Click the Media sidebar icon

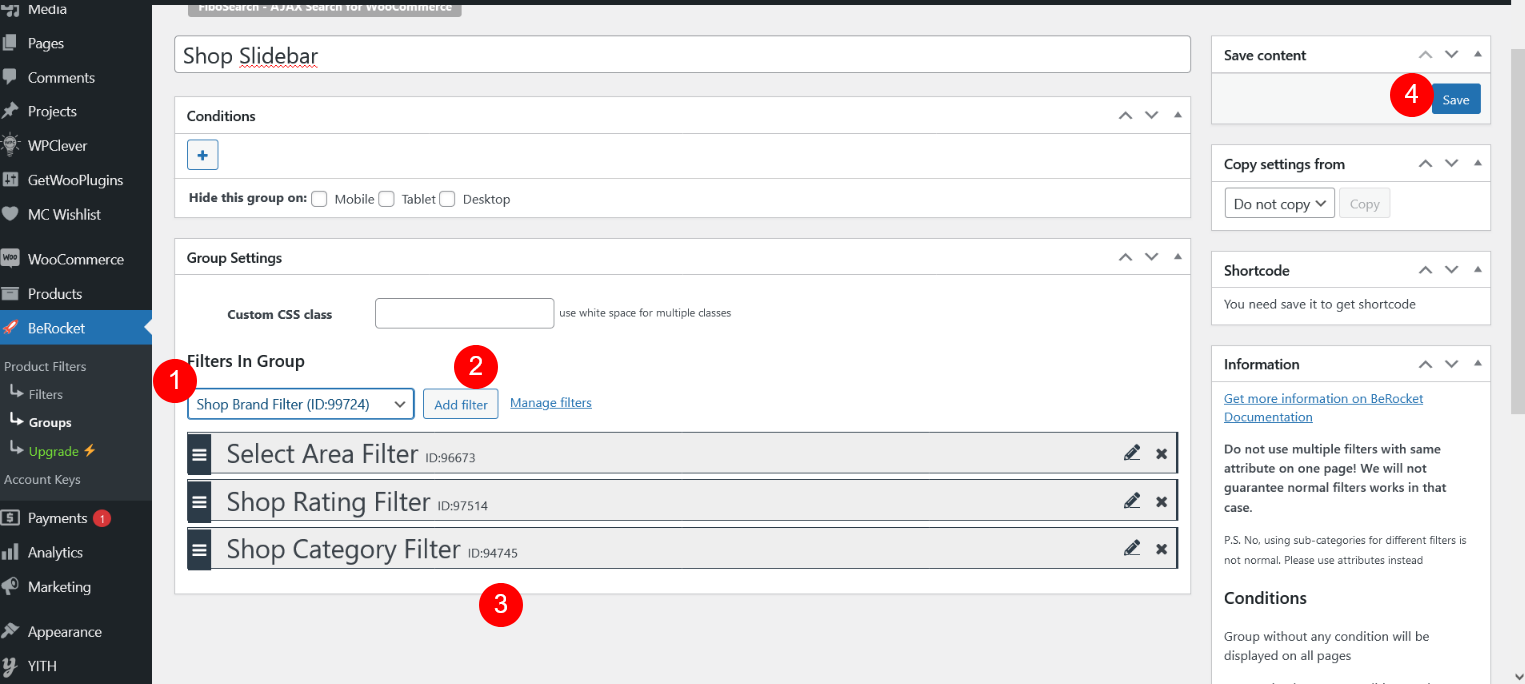(x=10, y=10)
